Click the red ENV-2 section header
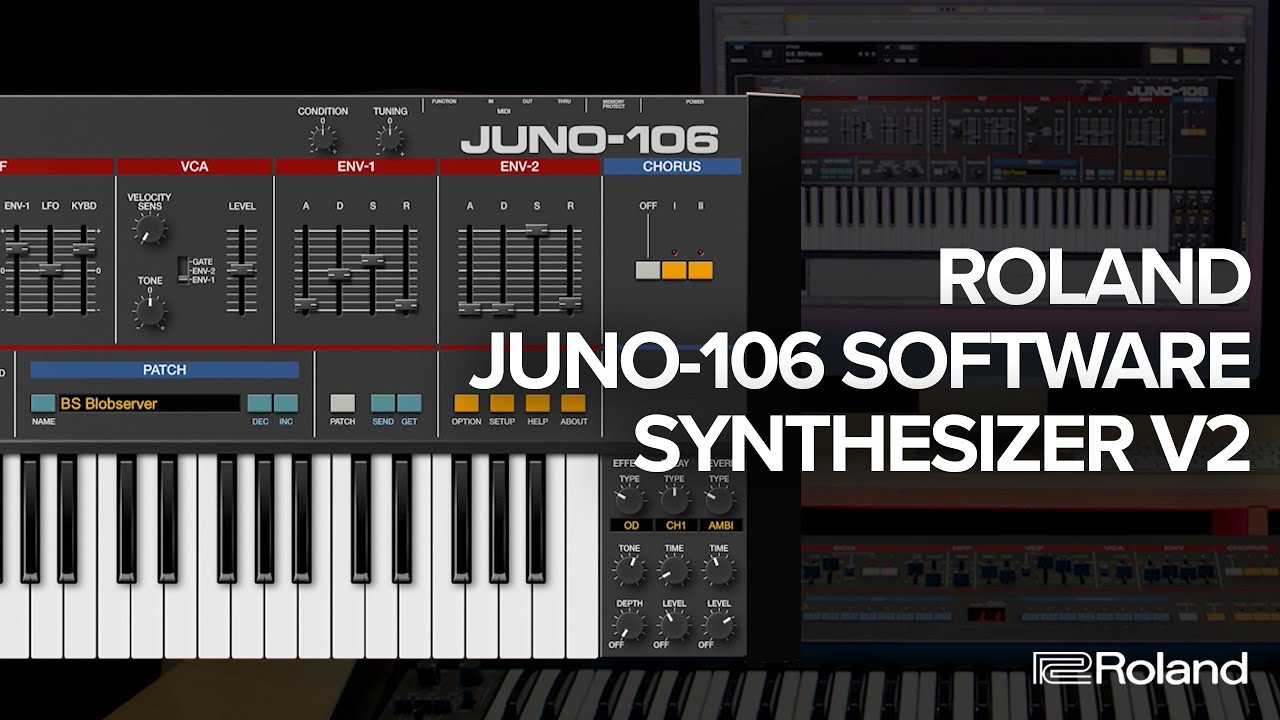1280x720 pixels. coord(520,166)
